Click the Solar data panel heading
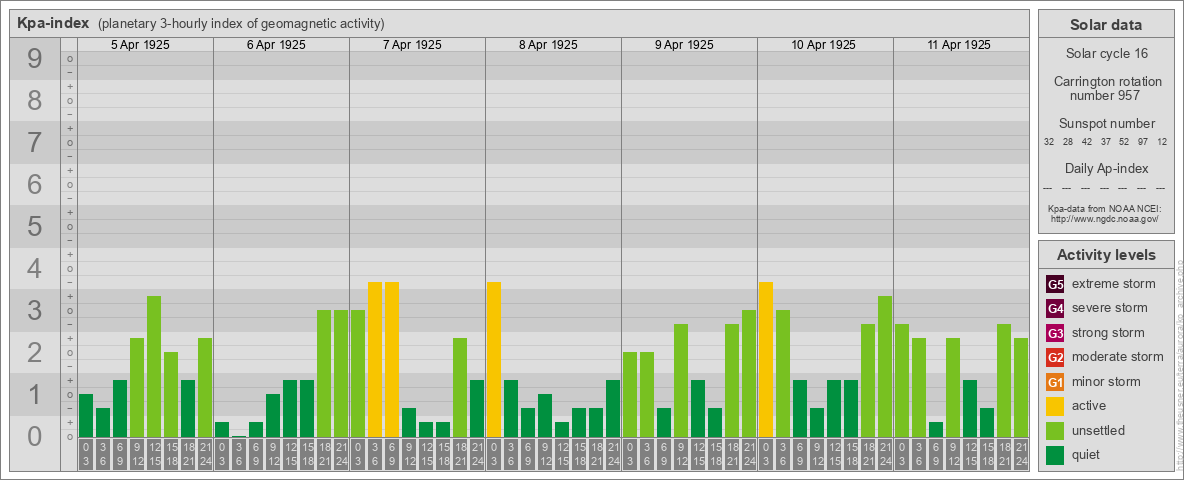 tap(1106, 25)
